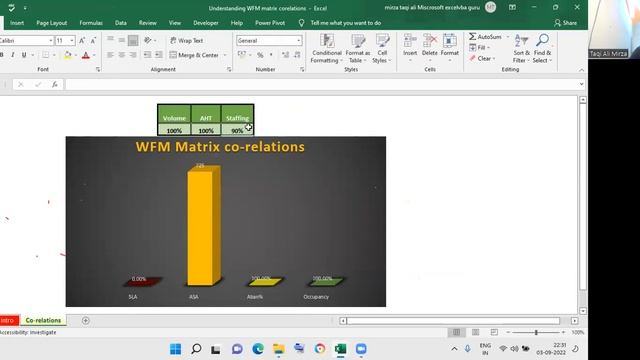Click the Delete cells icon
Screen dimensions: 640x360
coord(430,41)
